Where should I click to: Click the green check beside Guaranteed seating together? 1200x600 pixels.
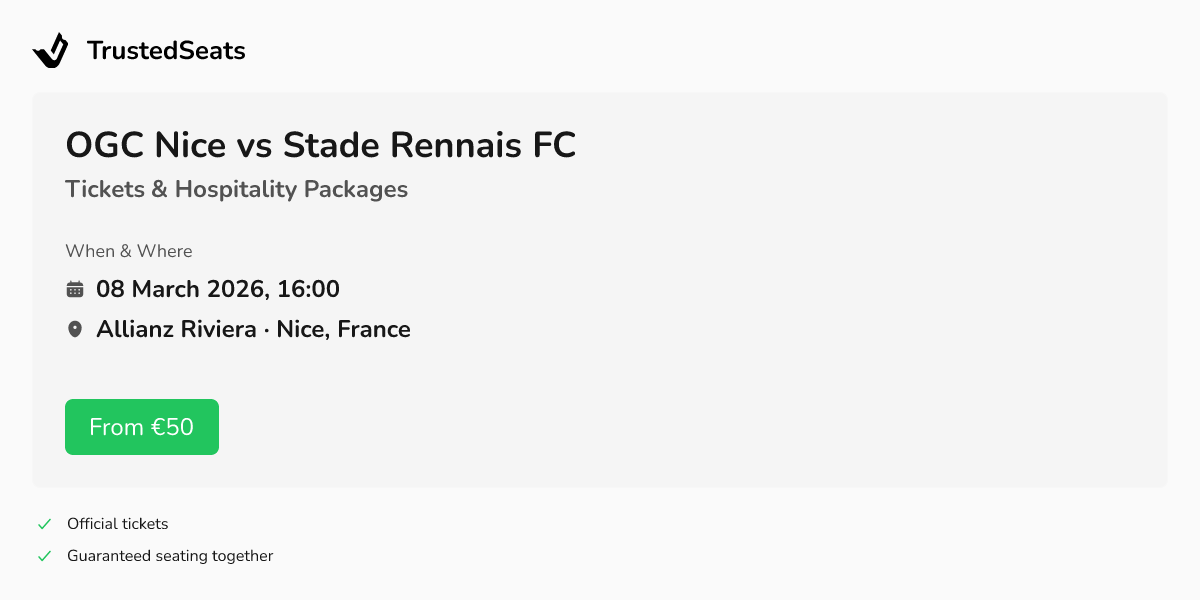point(44,555)
